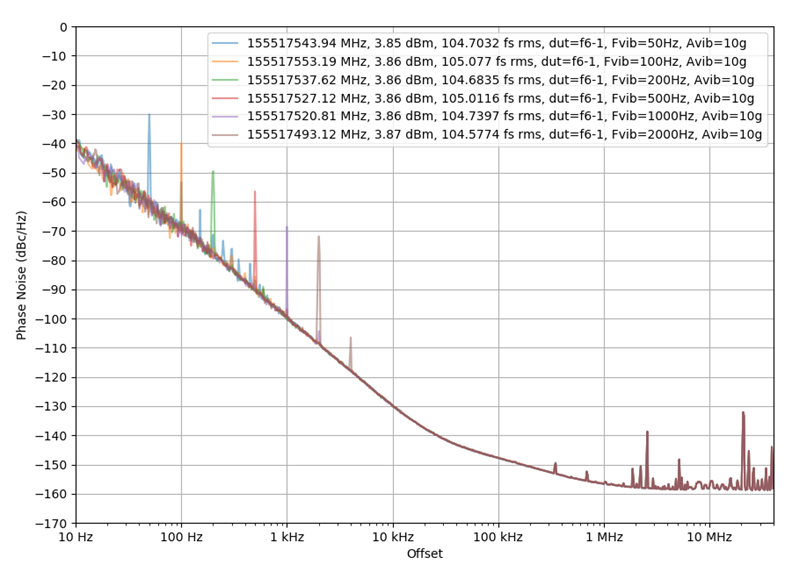800x571 pixels.
Task: Click the "Offset" x-axis label
Action: 424,554
